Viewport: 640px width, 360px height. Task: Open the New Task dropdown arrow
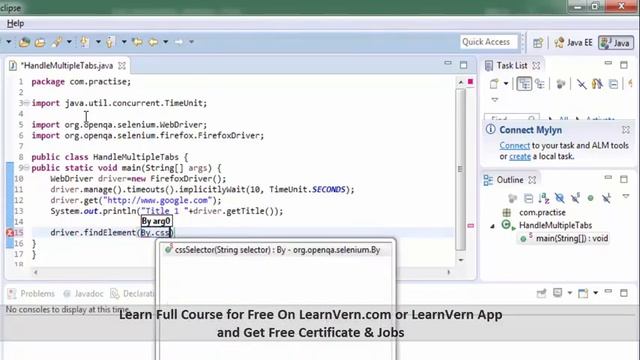(x=506, y=84)
